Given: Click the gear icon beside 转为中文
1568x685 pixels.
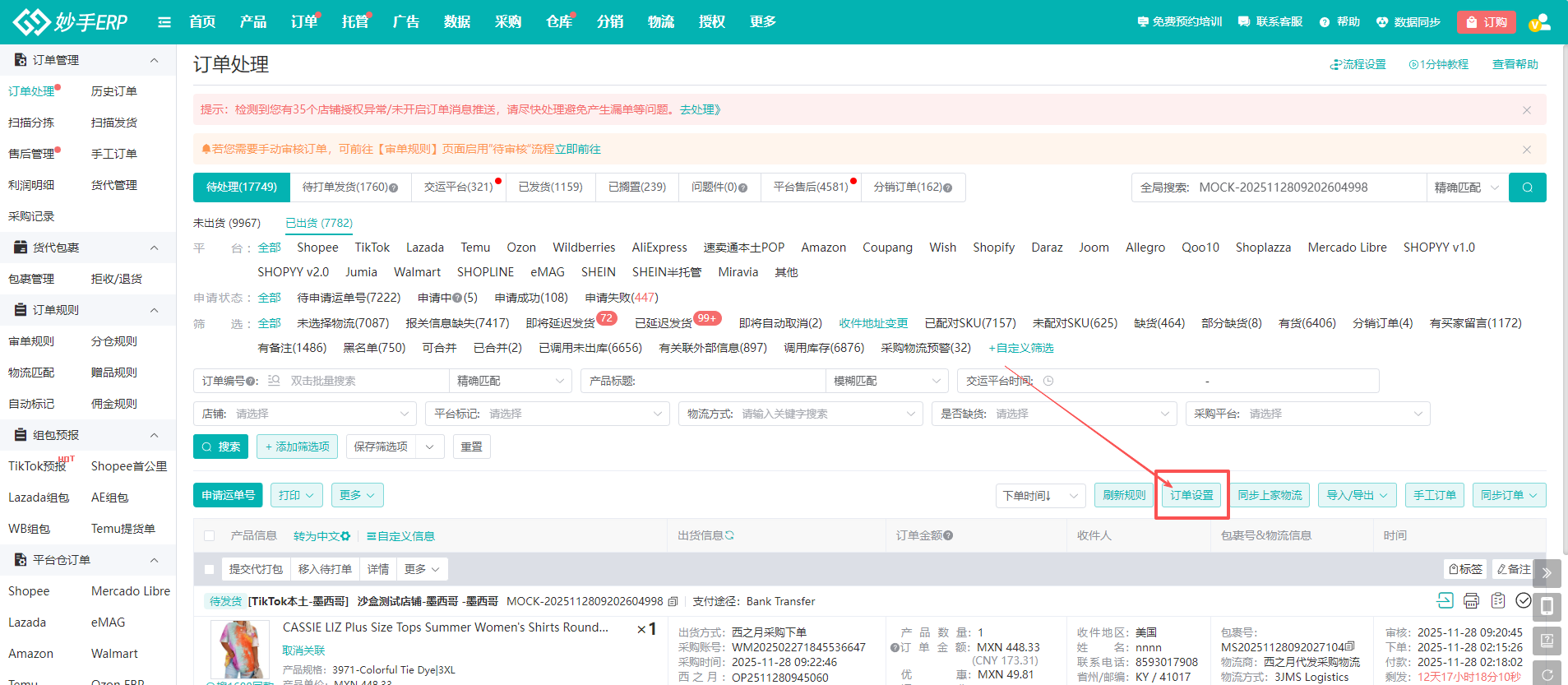Looking at the screenshot, I should (345, 536).
